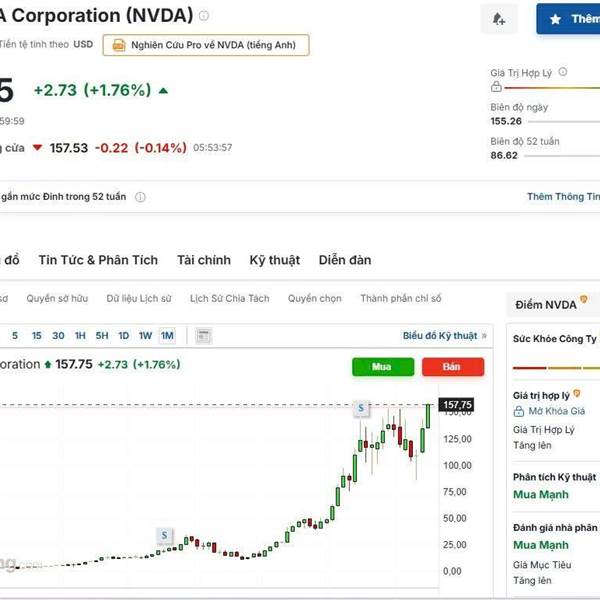Screen dimensions: 600x600
Task: Set chart interval to 5 minutes
Action: point(15,336)
